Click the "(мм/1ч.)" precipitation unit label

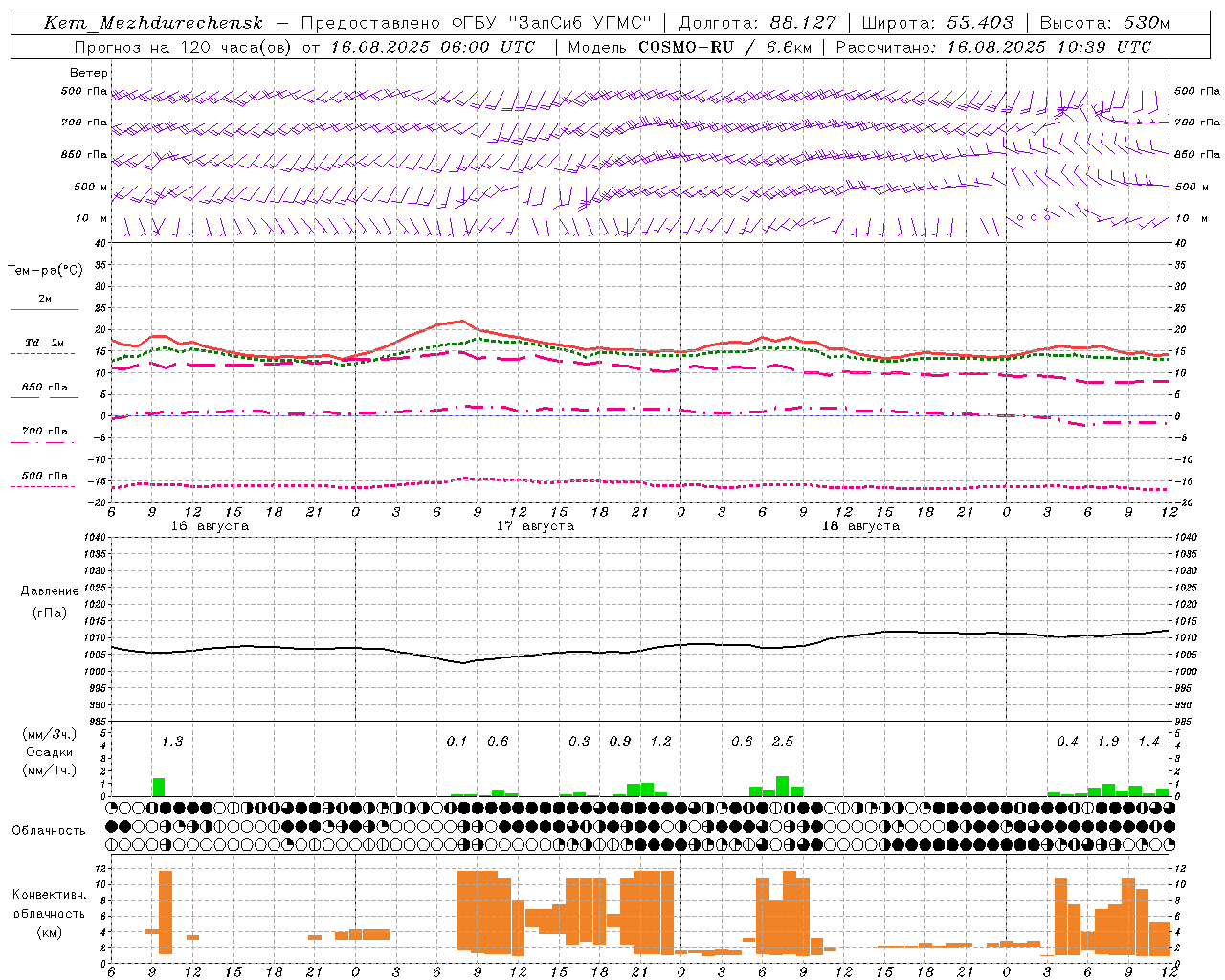click(x=50, y=770)
